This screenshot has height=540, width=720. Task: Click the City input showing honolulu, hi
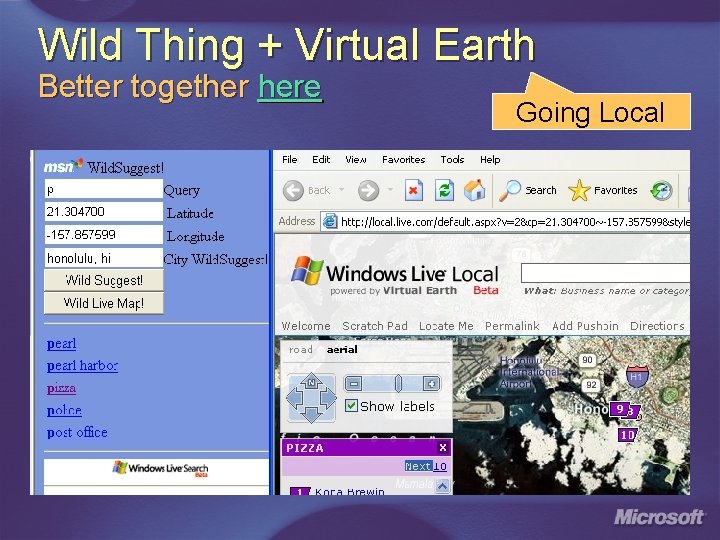point(104,258)
